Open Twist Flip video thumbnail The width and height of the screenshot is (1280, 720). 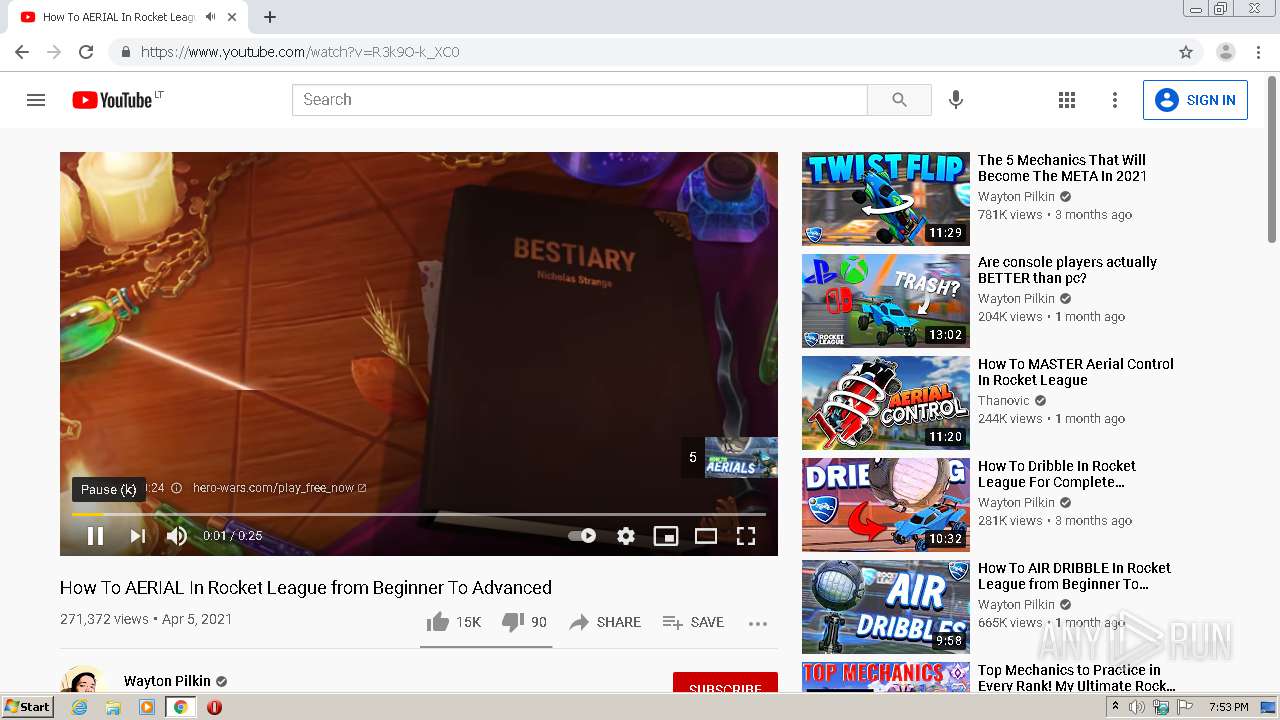coord(886,199)
